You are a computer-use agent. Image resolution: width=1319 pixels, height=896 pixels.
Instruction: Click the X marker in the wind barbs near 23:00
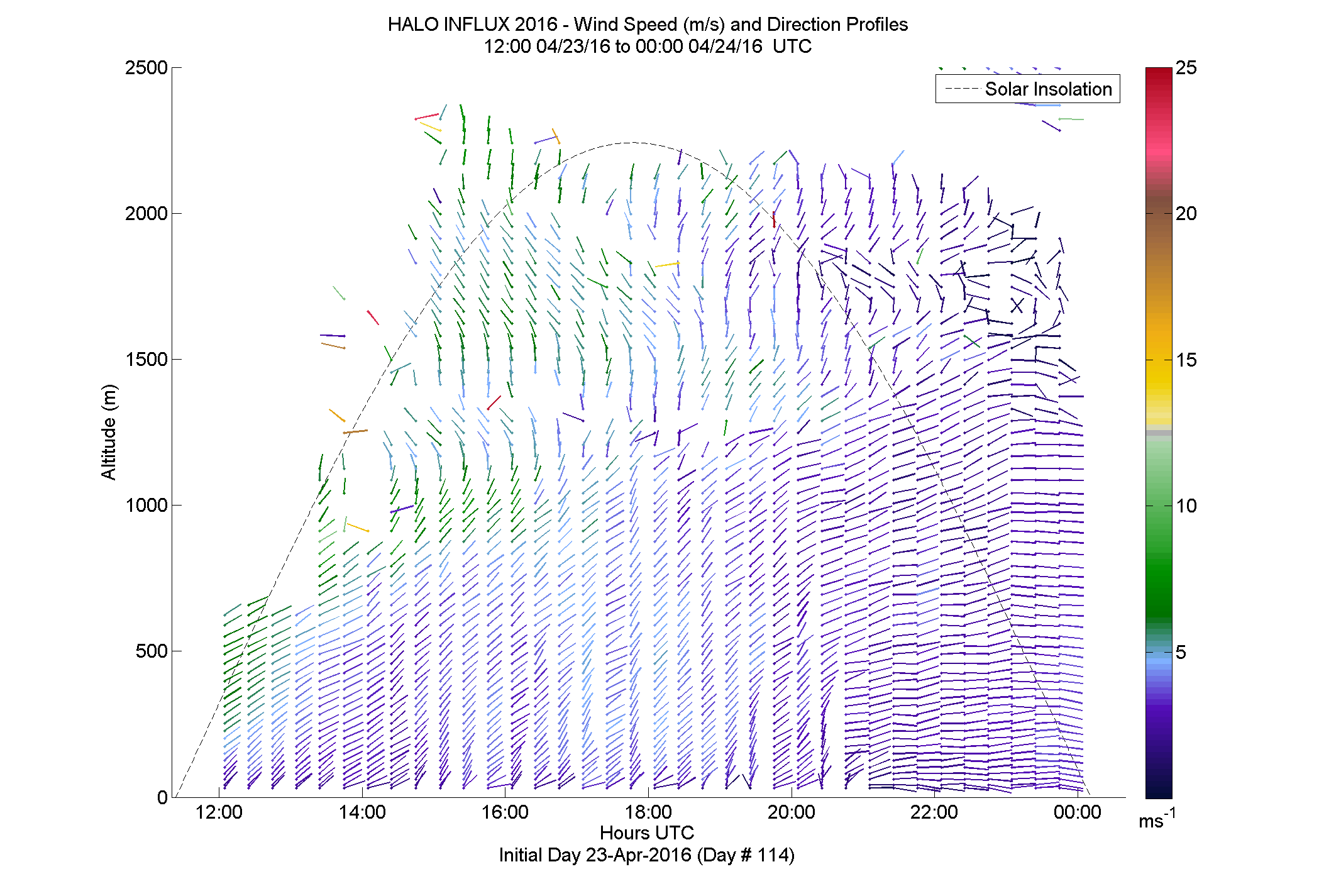(x=1017, y=306)
